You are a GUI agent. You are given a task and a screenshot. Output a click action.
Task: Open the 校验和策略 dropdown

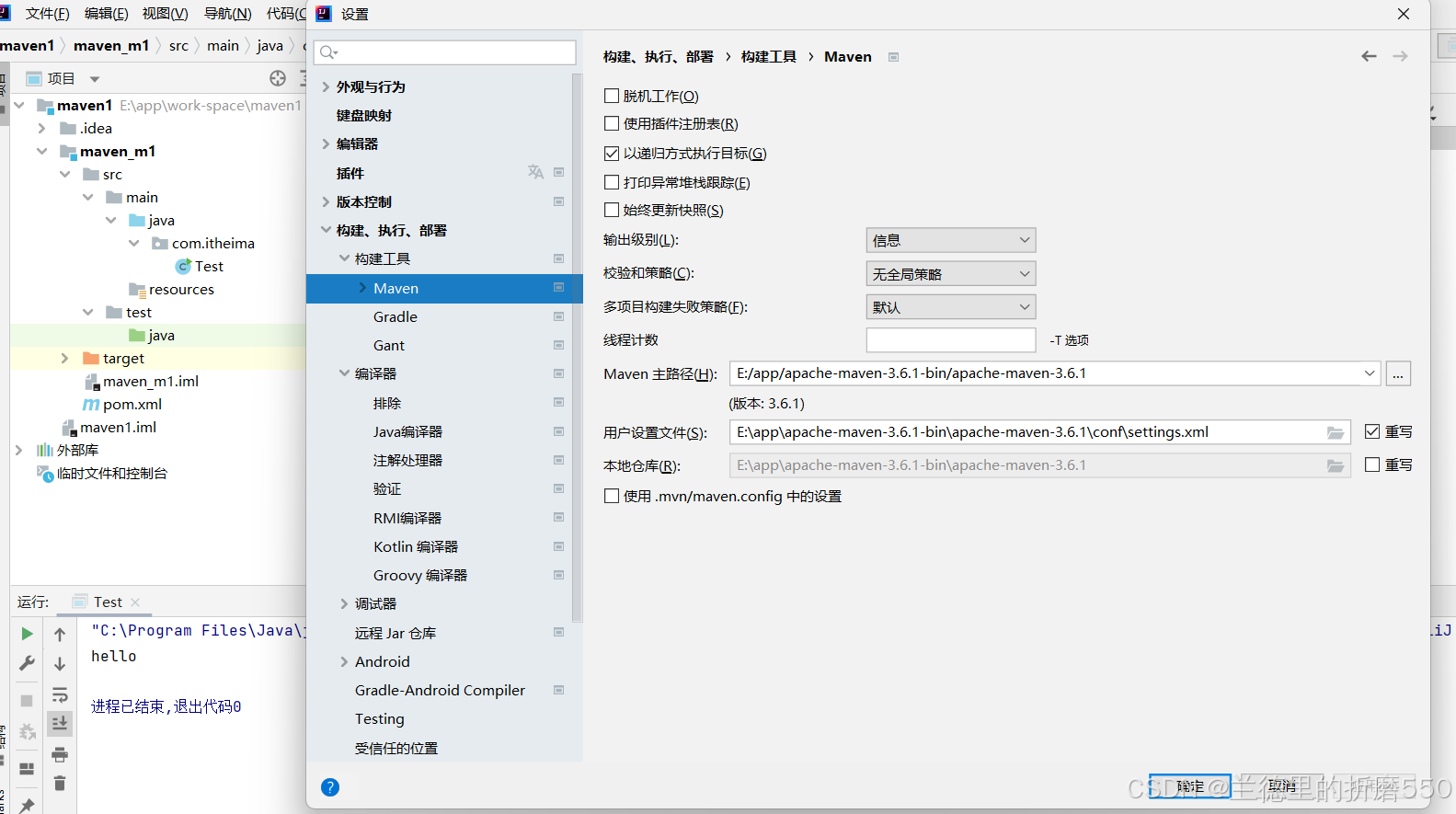pos(951,273)
